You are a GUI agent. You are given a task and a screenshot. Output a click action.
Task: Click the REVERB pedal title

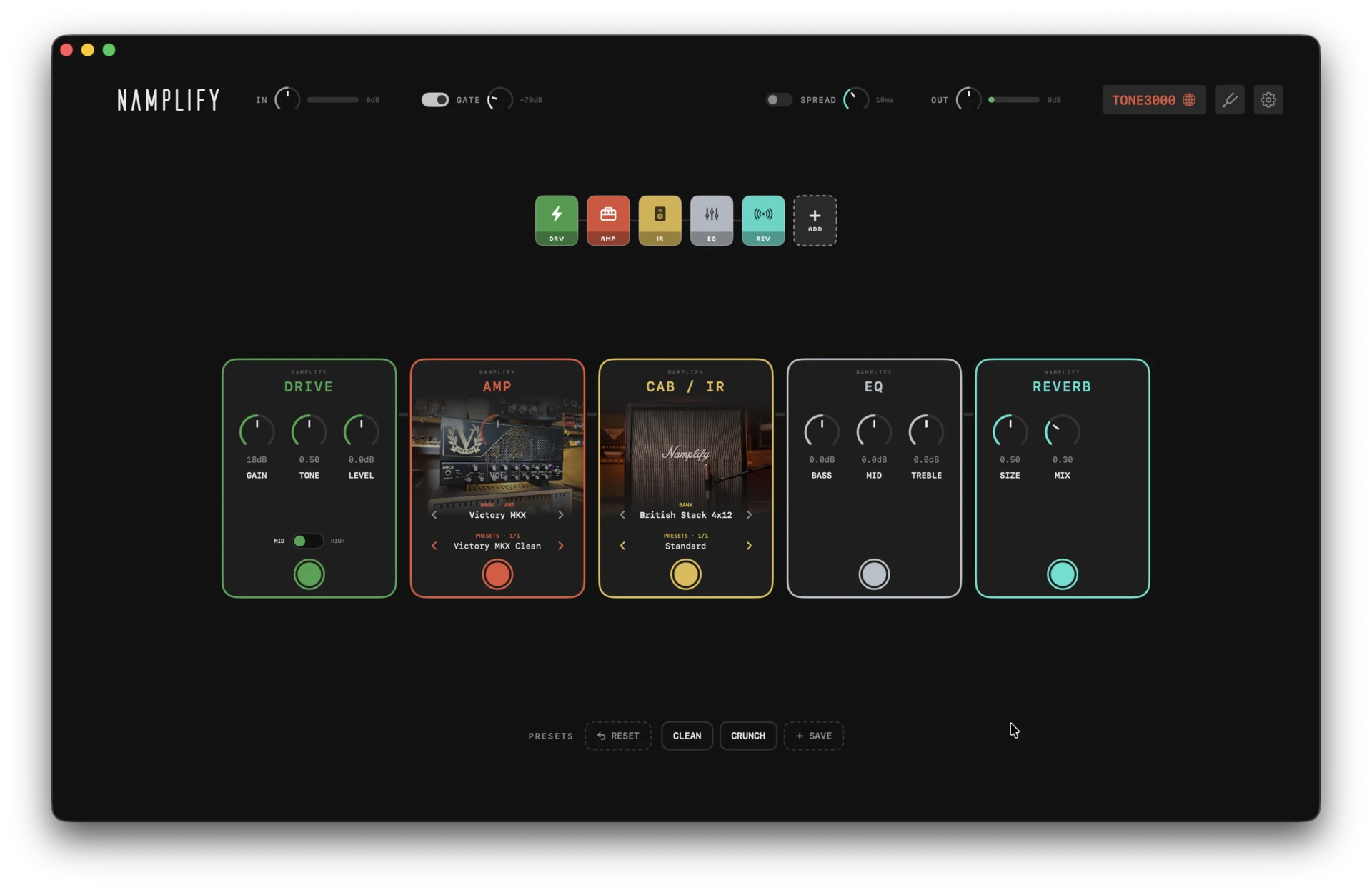coord(1062,386)
